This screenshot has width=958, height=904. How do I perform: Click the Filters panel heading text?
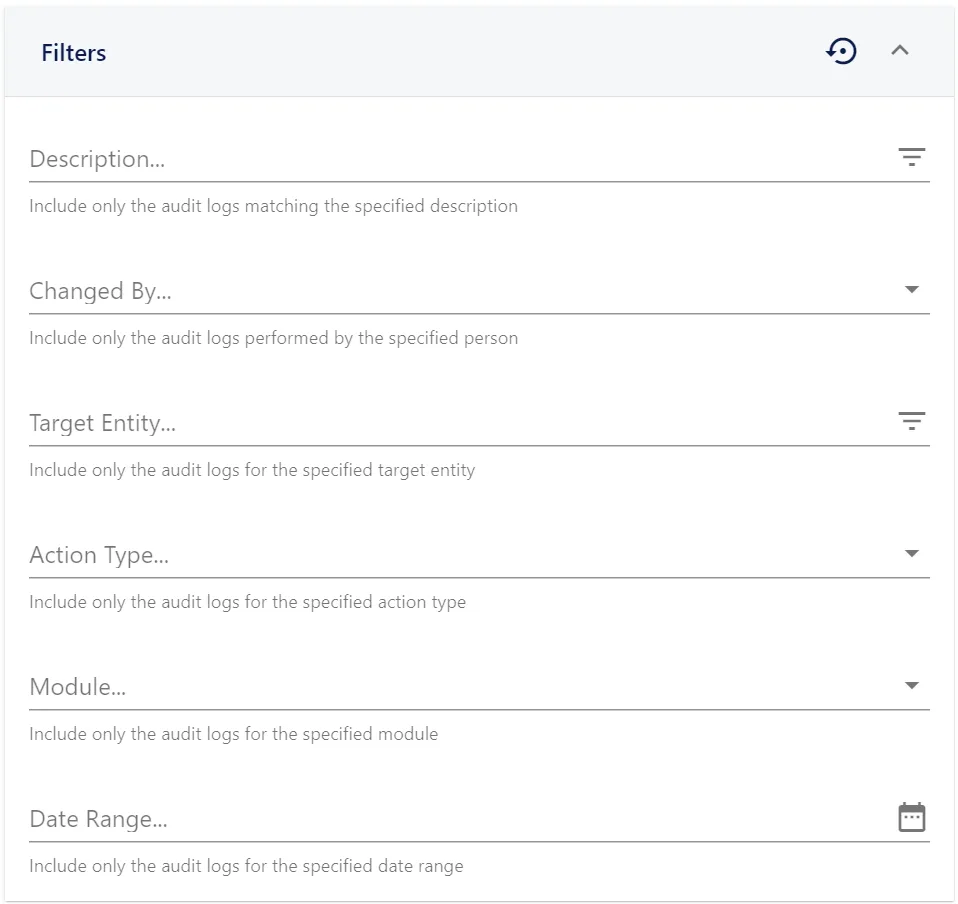click(x=74, y=53)
